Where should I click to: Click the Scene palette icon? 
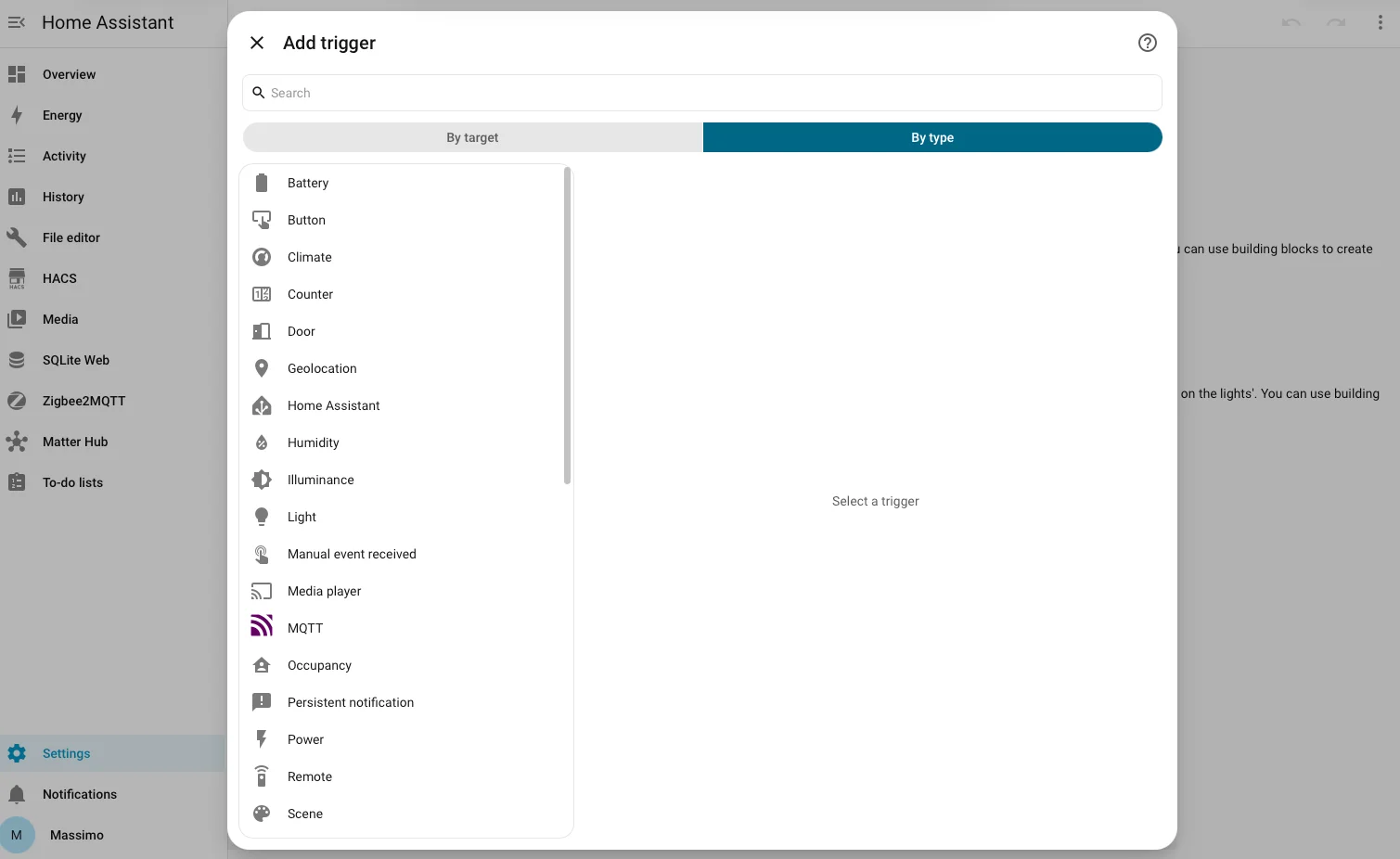coord(262,814)
